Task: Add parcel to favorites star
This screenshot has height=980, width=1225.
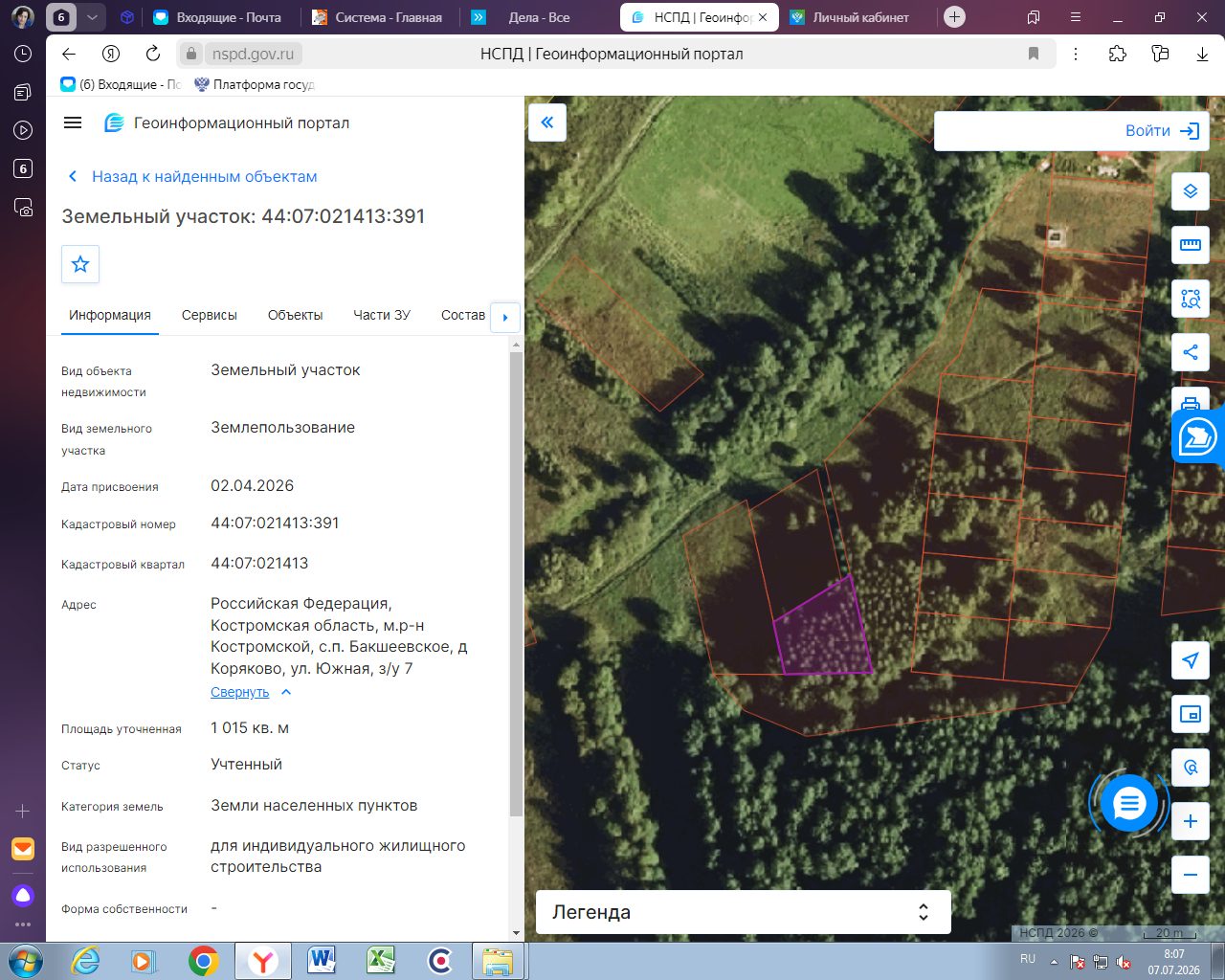Action: [80, 264]
